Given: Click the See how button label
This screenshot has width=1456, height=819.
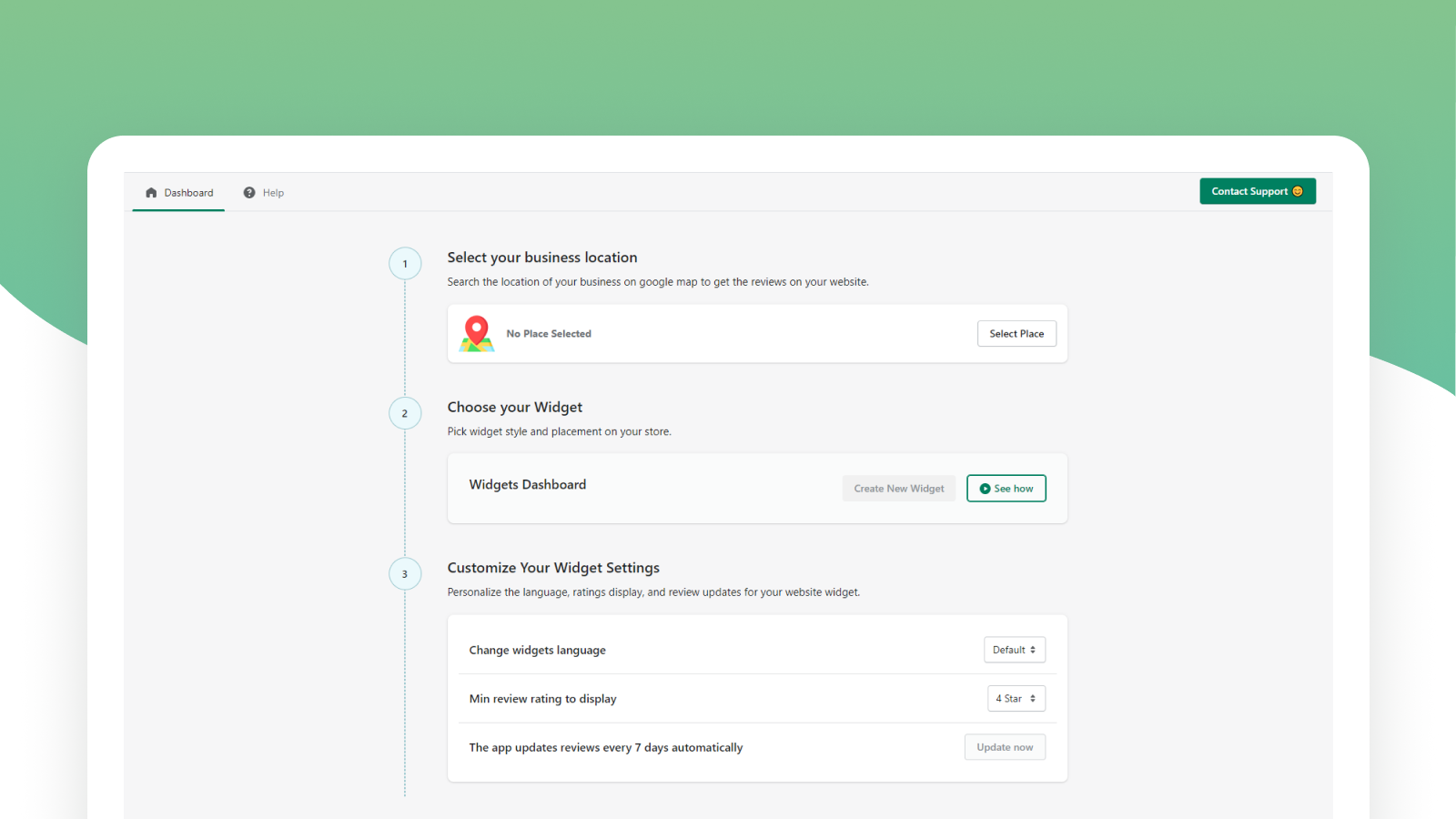Looking at the screenshot, I should pyautogui.click(x=1014, y=489).
